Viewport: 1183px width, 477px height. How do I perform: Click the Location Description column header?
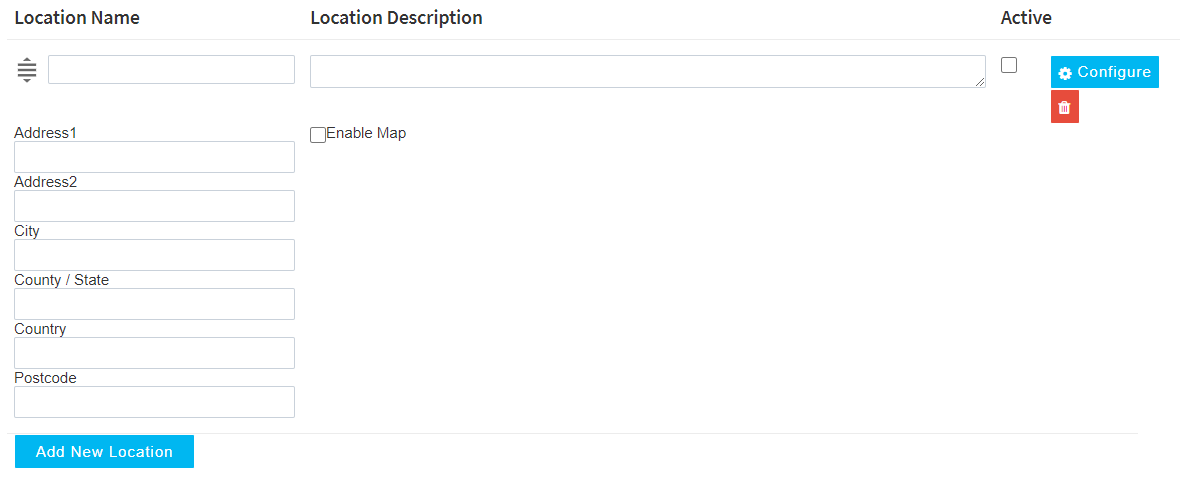396,18
